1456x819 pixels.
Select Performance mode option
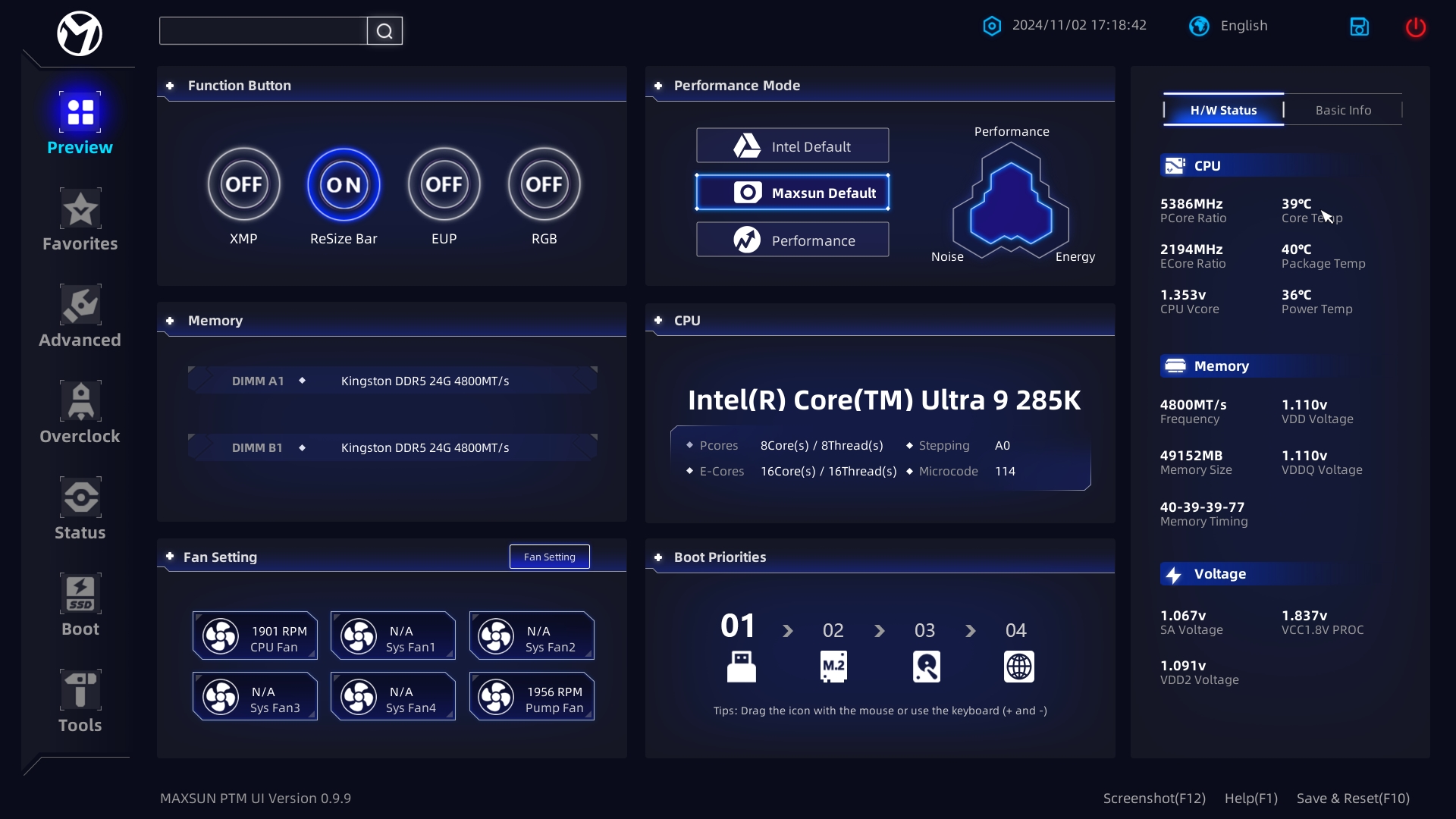click(x=792, y=240)
